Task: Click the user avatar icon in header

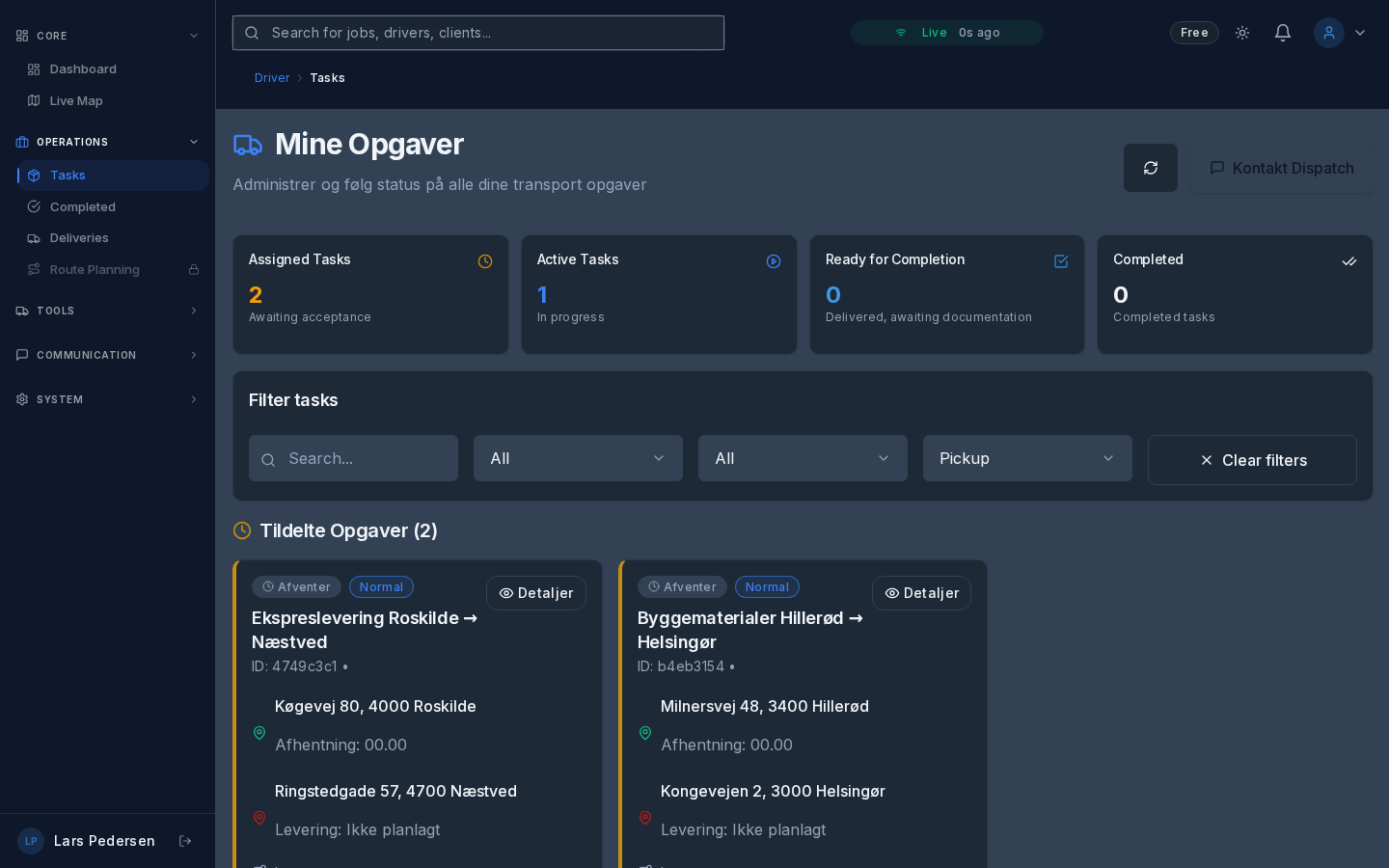Action: pyautogui.click(x=1328, y=33)
